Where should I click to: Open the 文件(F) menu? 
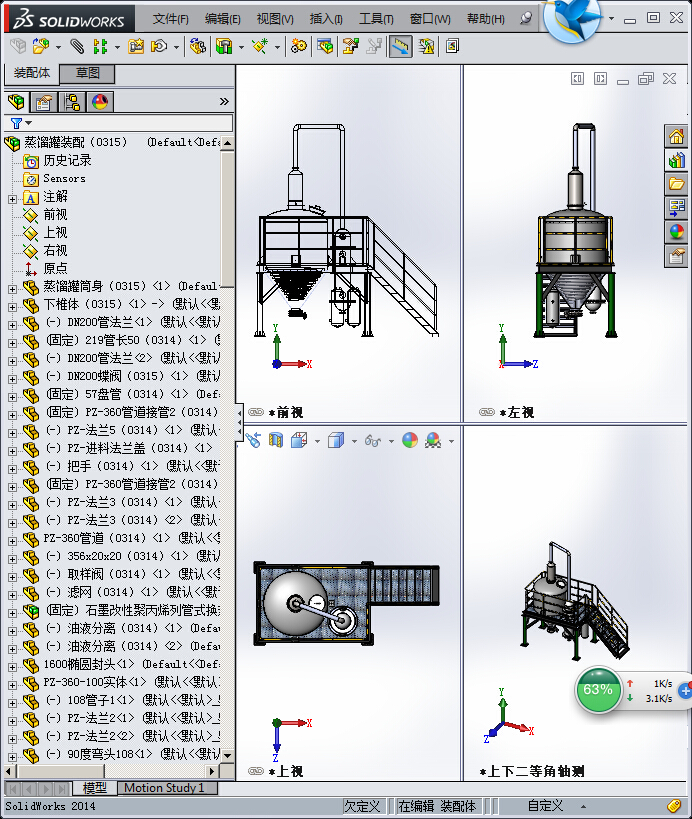(171, 19)
